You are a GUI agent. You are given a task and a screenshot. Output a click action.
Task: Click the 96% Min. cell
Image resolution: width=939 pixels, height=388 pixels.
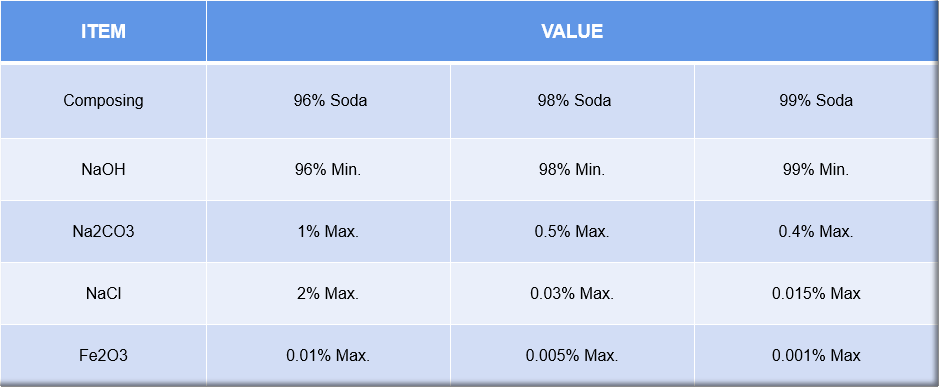click(330, 169)
